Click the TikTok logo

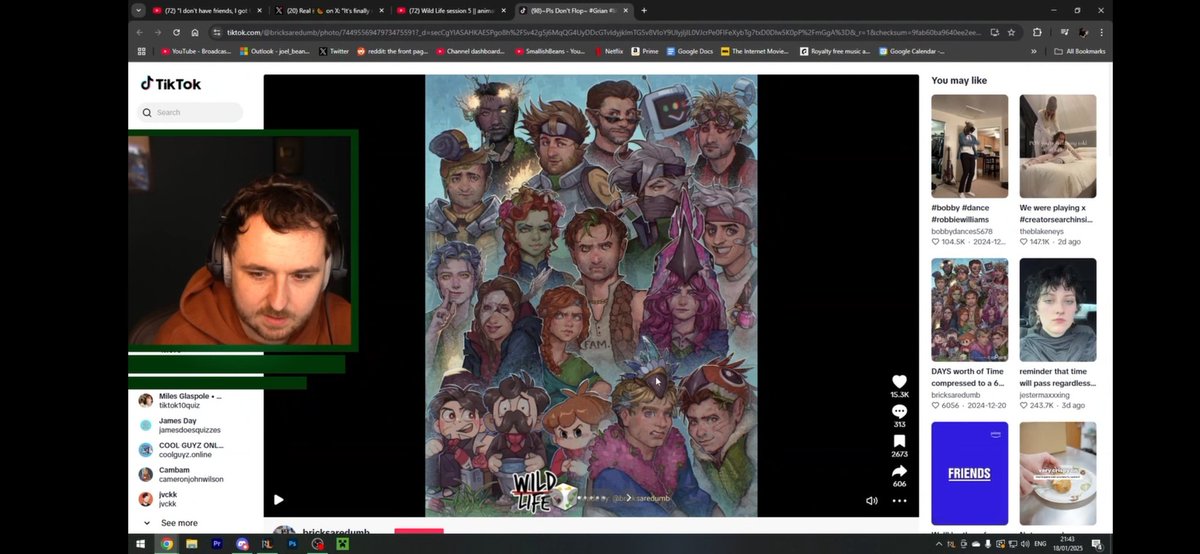coord(171,84)
